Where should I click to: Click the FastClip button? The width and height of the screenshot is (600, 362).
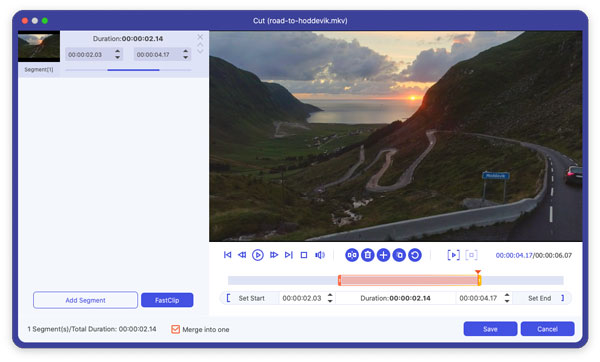[x=167, y=300]
